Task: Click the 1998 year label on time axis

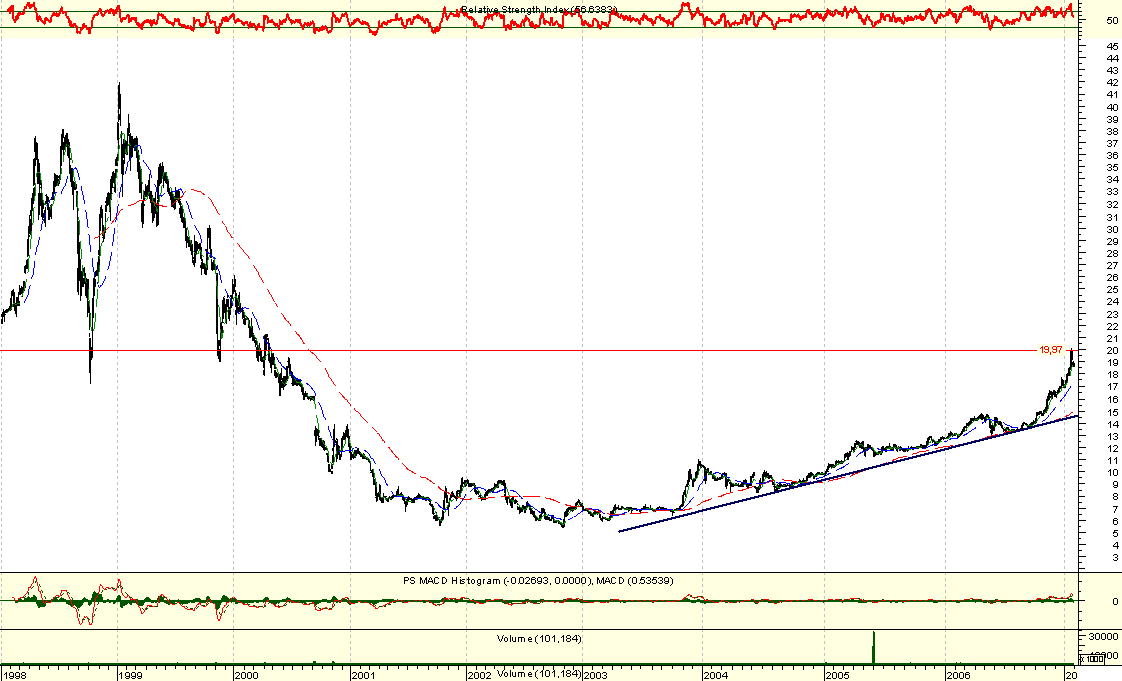Action: click(16, 675)
